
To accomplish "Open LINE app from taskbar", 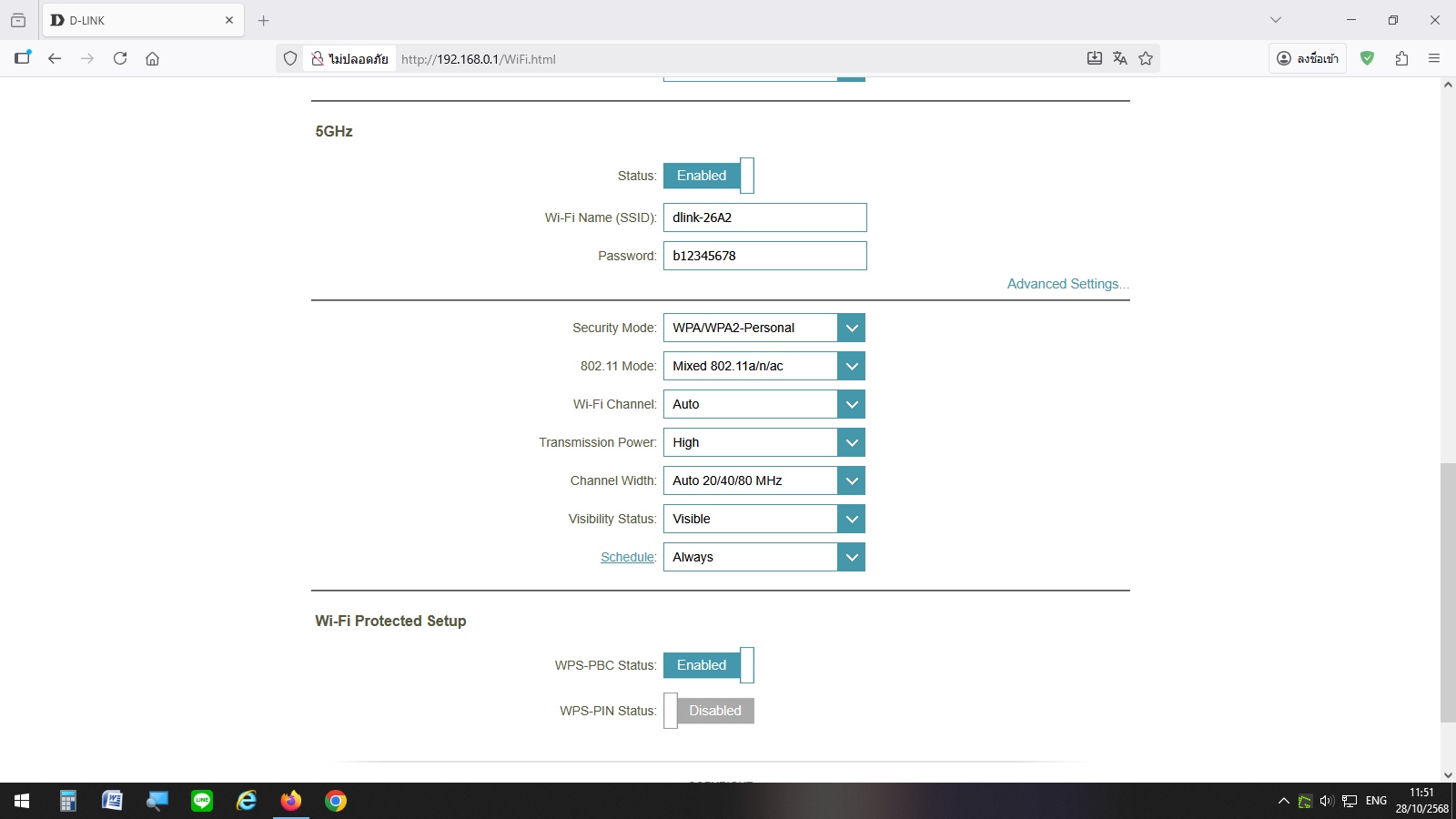I will click(202, 801).
